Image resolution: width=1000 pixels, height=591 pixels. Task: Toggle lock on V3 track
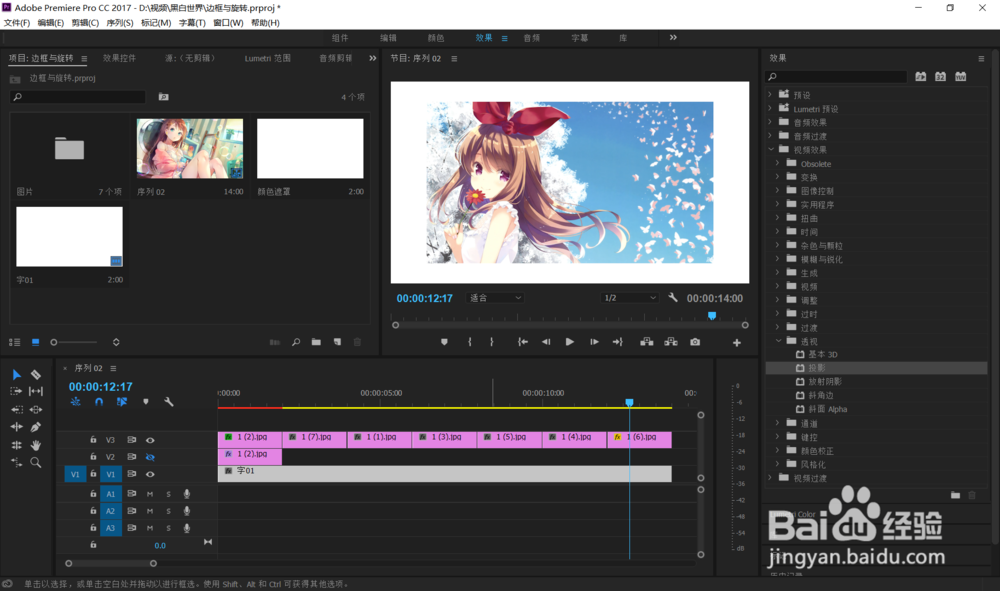93,440
